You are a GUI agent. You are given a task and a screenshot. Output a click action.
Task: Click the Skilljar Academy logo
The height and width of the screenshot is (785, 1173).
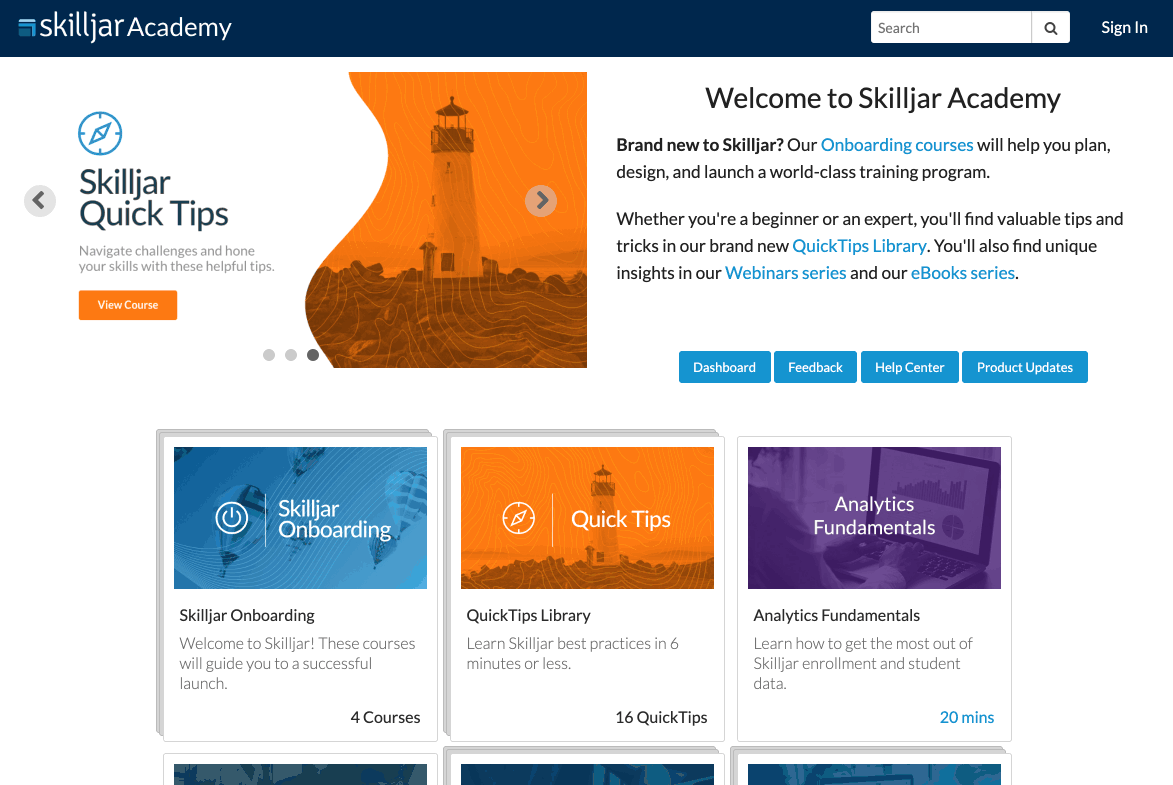(125, 27)
